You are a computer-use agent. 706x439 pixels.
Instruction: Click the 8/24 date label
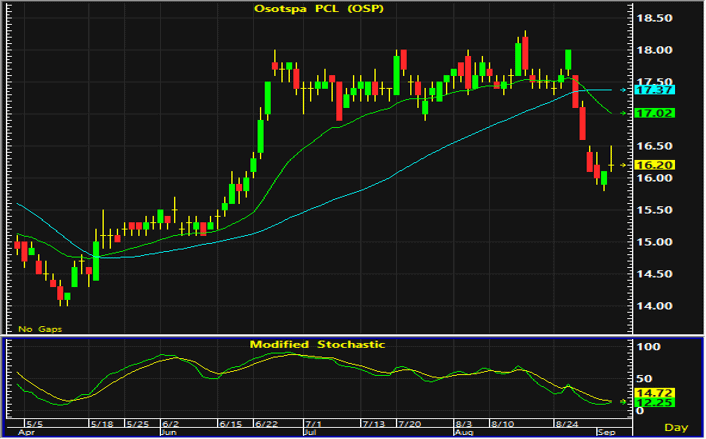(567, 424)
